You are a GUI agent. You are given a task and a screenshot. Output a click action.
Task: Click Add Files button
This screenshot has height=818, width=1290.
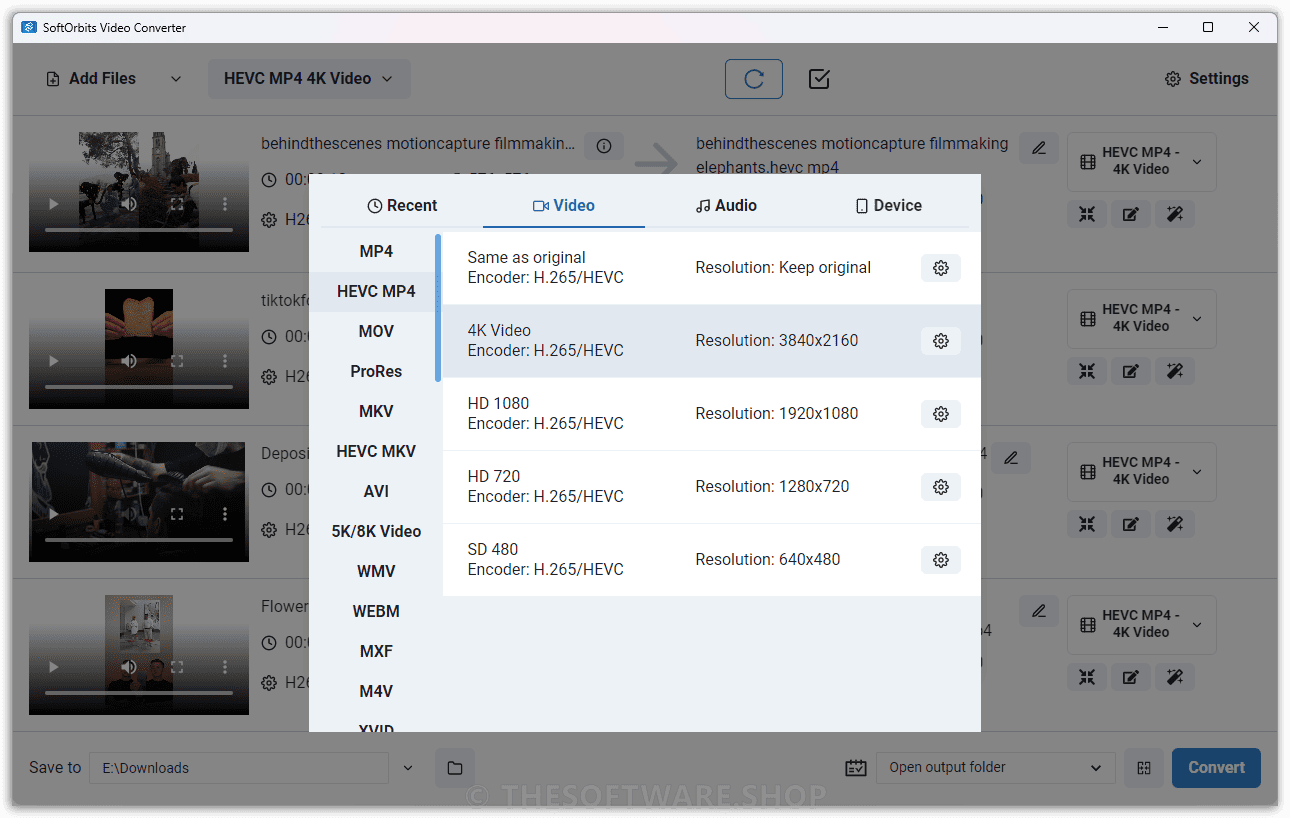tap(91, 79)
